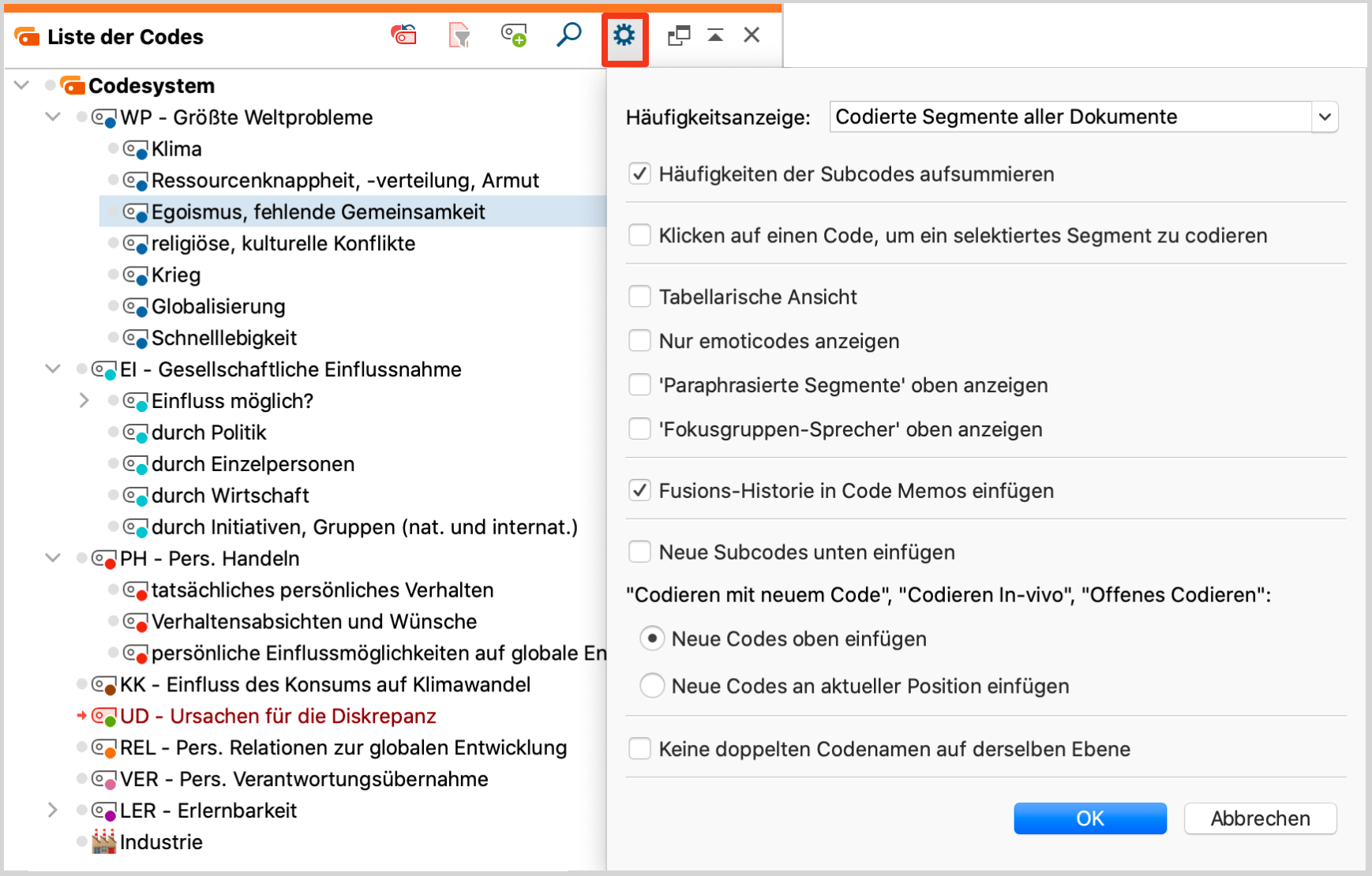Click the show only activated codes filter icon

459,36
